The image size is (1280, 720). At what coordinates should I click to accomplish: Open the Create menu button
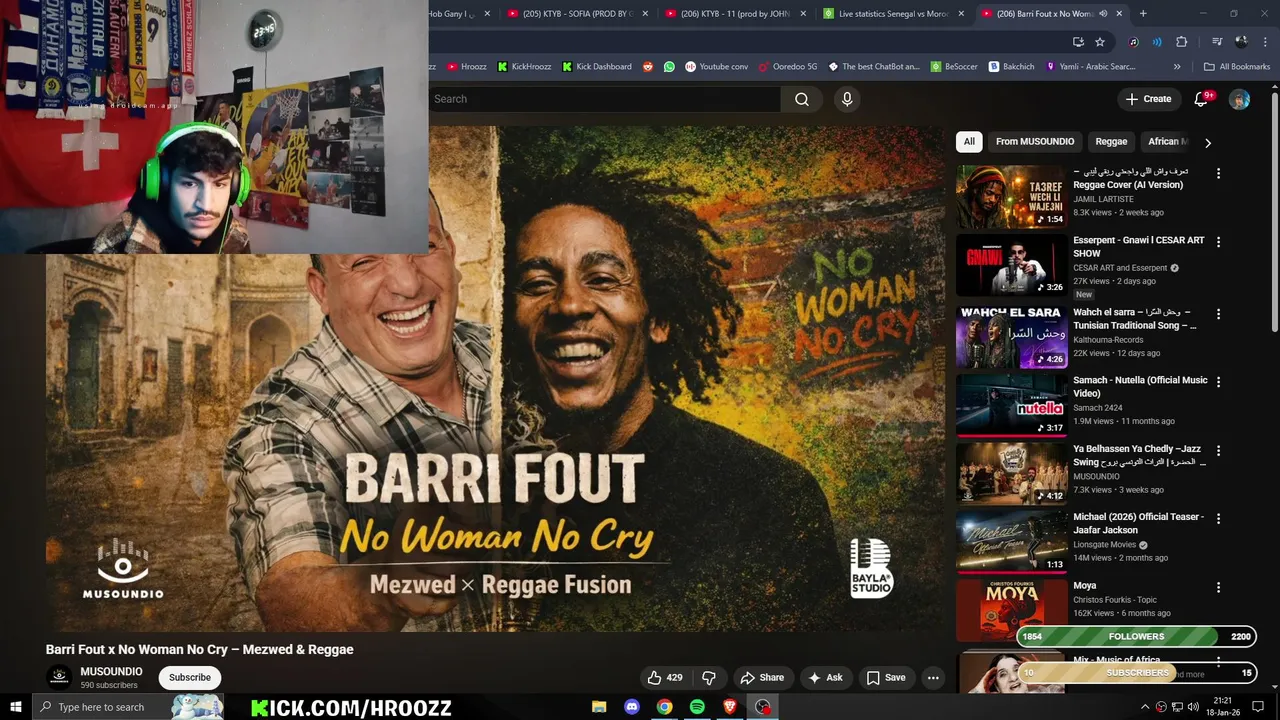tap(1148, 99)
